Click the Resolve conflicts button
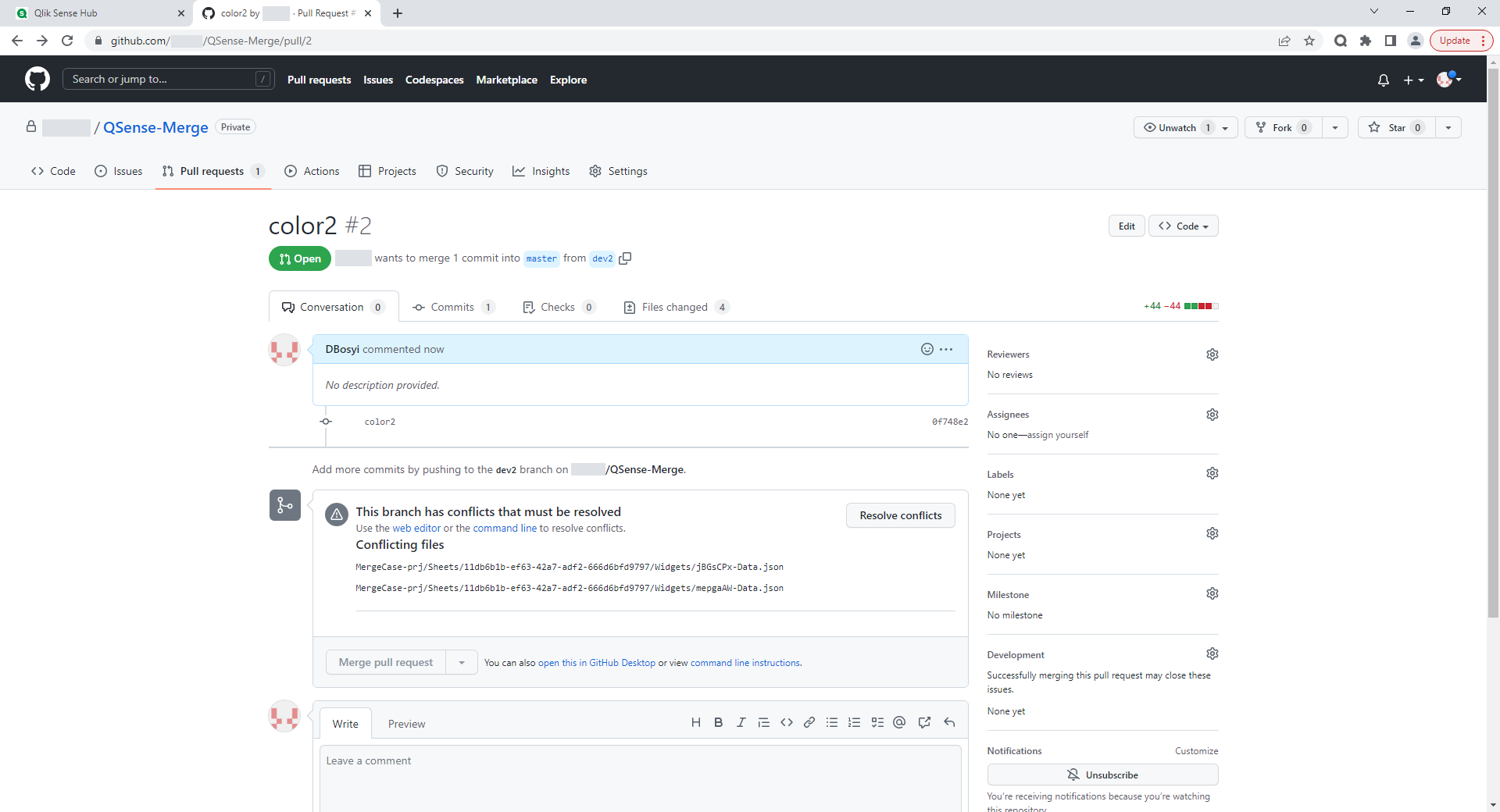The image size is (1500, 812). coord(900,515)
